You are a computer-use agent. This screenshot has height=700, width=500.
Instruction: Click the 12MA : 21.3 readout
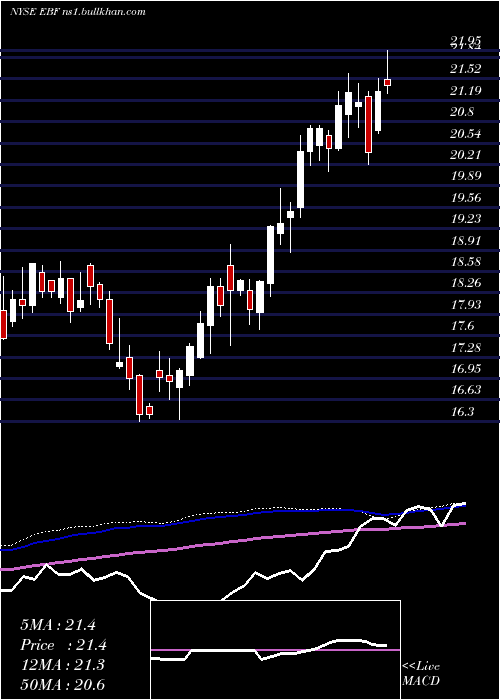62,665
